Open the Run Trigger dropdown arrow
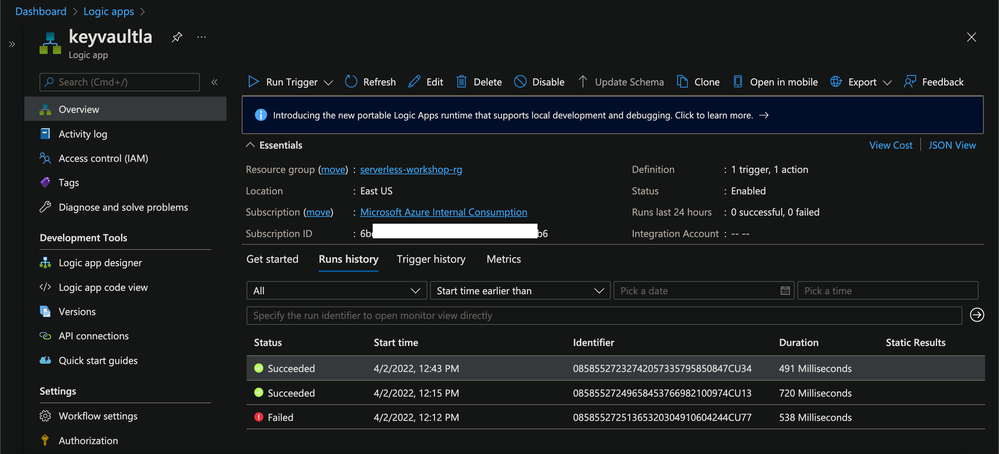The height and width of the screenshot is (454, 999). pos(329,82)
